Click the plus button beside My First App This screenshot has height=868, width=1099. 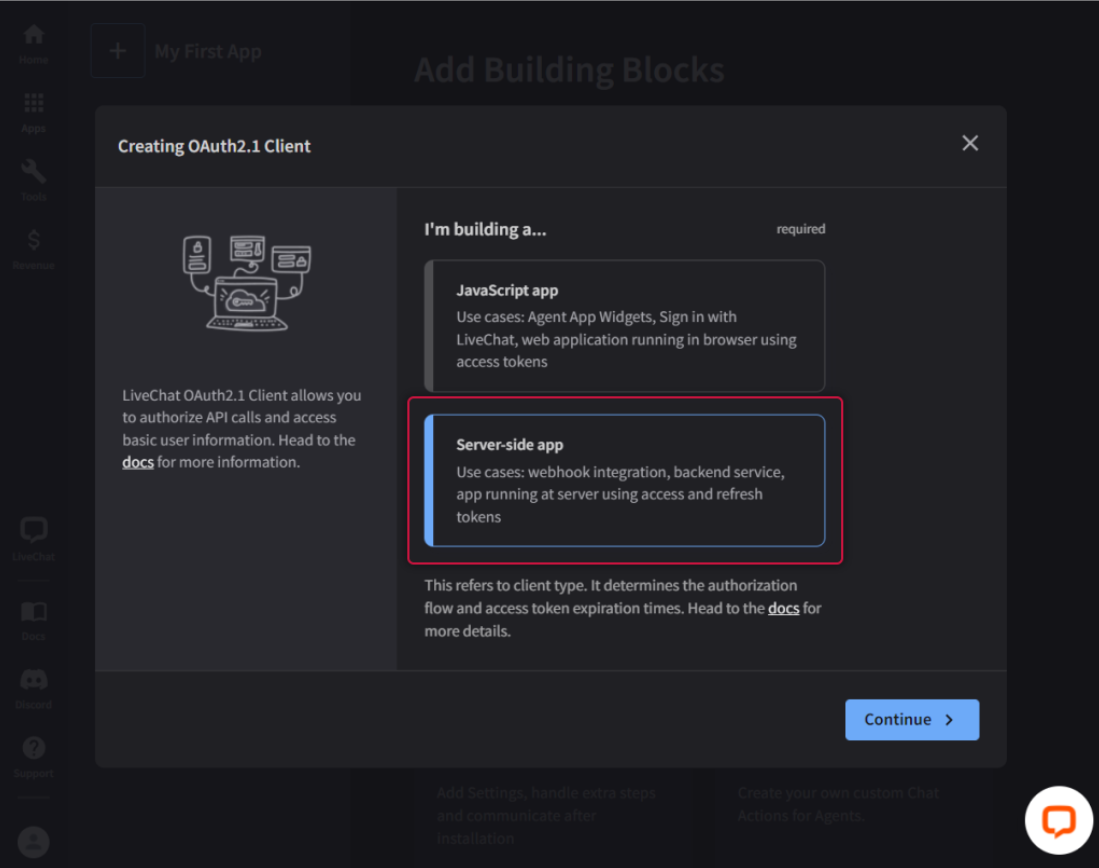point(118,51)
